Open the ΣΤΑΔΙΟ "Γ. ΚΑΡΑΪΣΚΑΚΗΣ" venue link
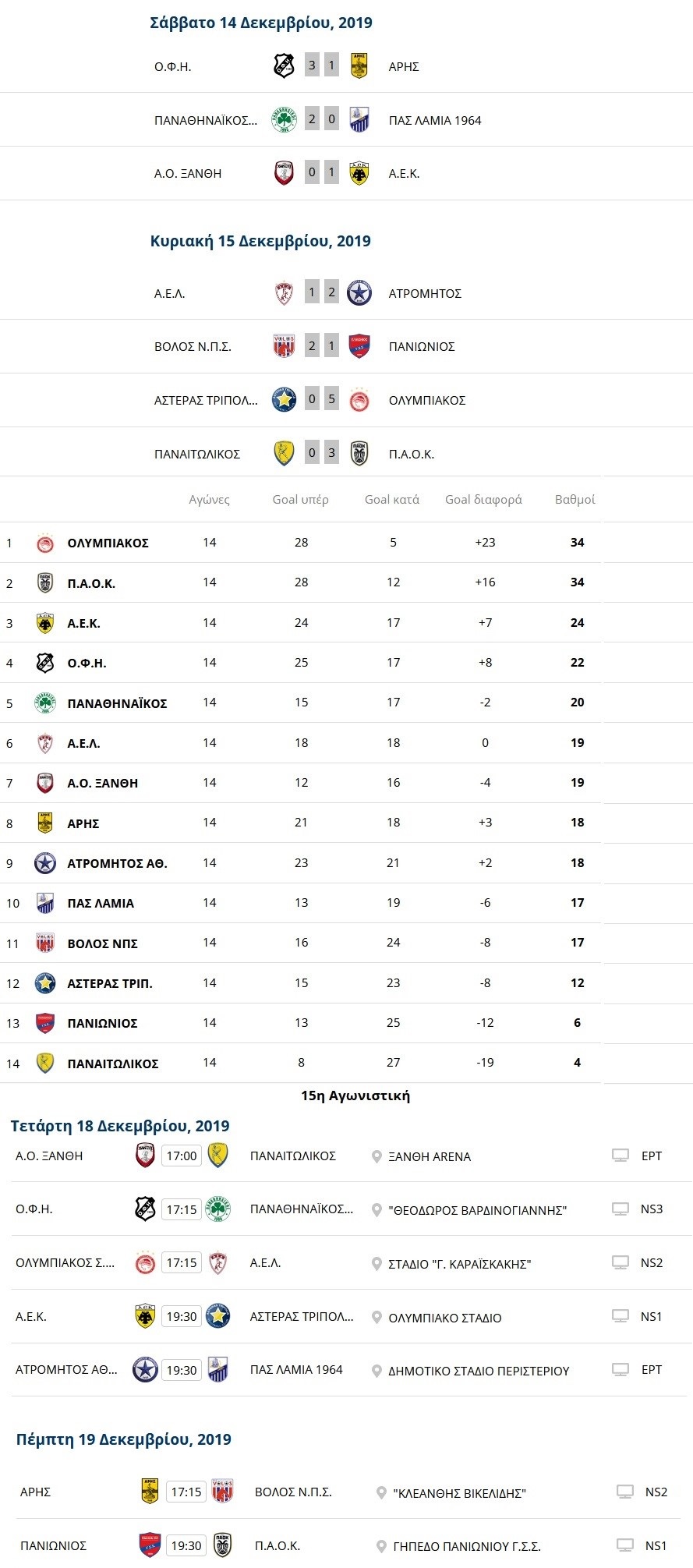Screen dimensions: 693x1568 click(459, 1264)
